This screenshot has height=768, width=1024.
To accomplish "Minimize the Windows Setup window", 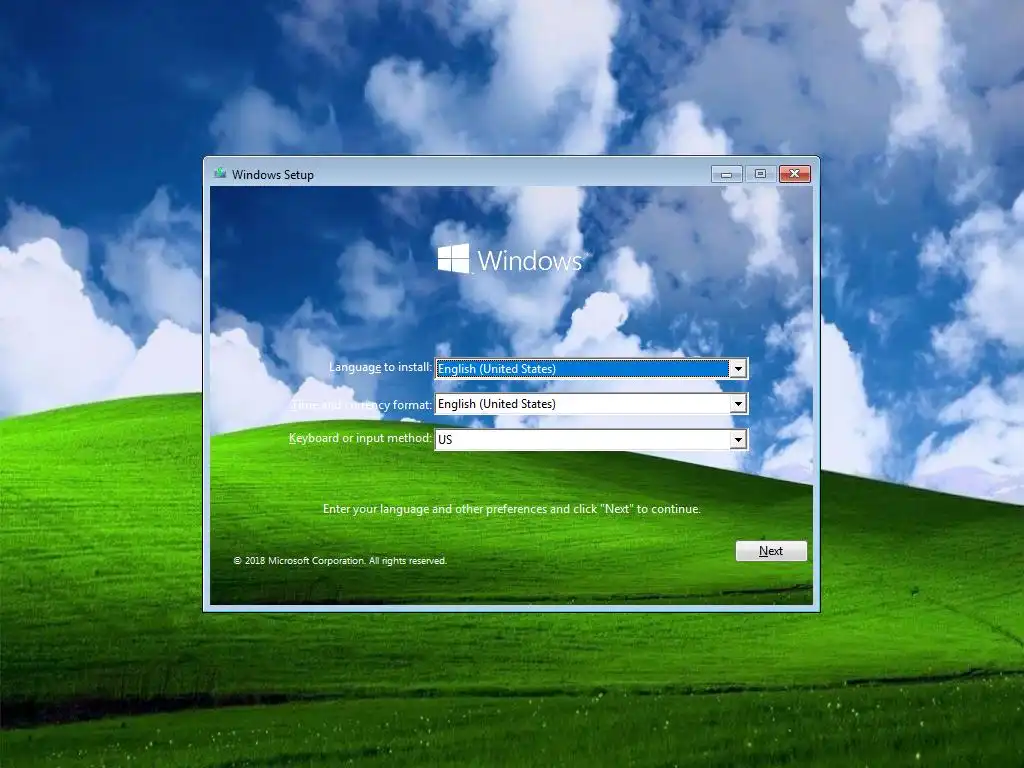I will click(x=726, y=174).
